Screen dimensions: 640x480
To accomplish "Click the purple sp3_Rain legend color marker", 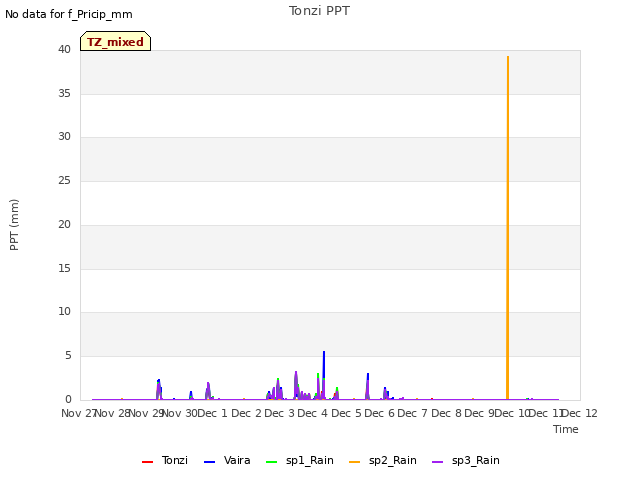I will click(x=438, y=462).
